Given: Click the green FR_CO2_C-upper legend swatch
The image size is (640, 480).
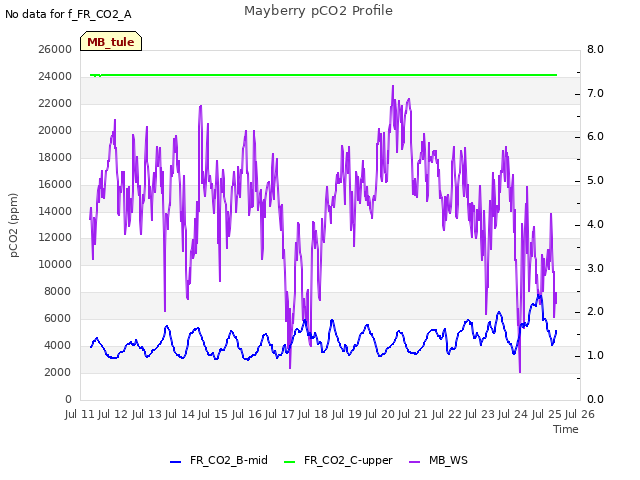Looking at the screenshot, I should coord(289,462).
